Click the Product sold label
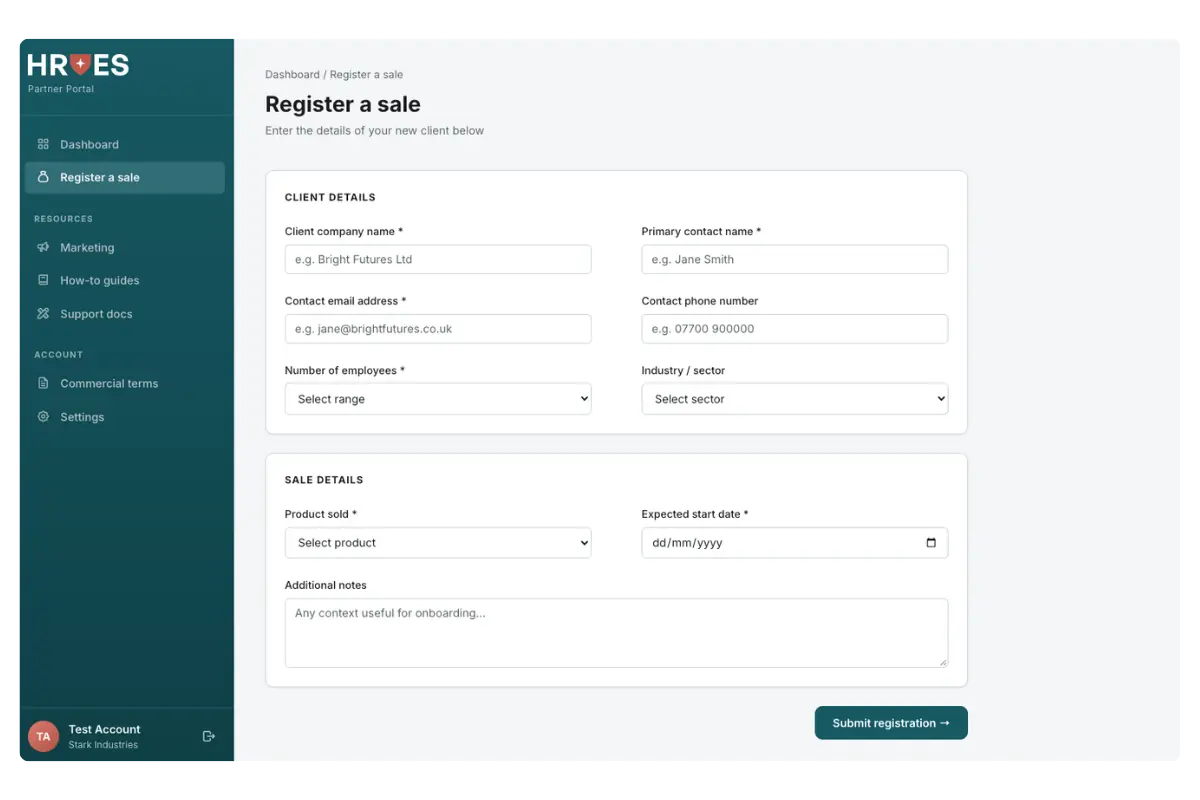The width and height of the screenshot is (1200, 800). (321, 514)
